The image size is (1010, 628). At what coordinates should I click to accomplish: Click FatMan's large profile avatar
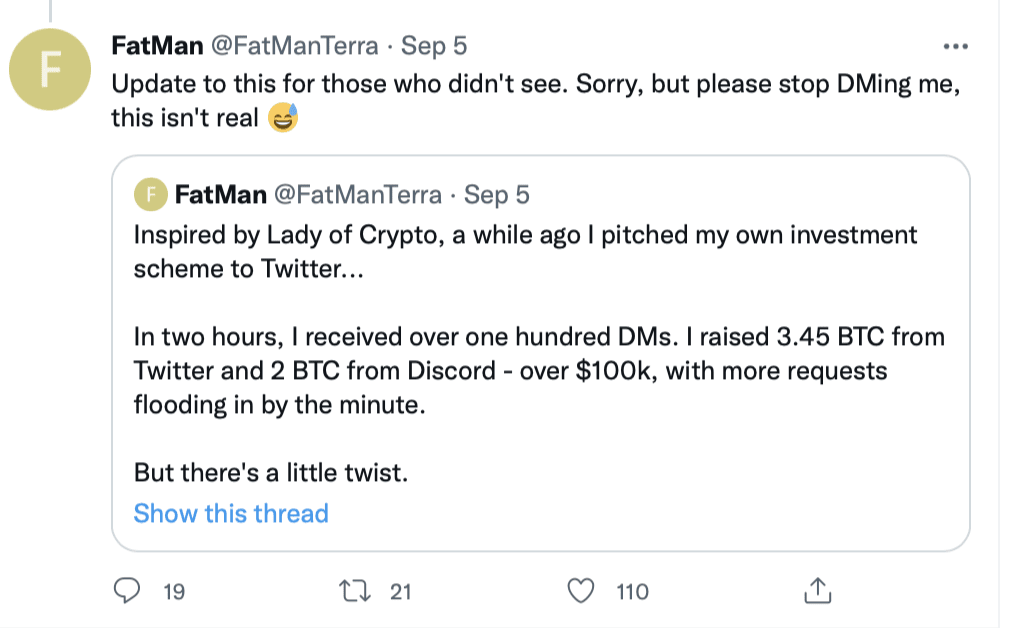tap(50, 69)
